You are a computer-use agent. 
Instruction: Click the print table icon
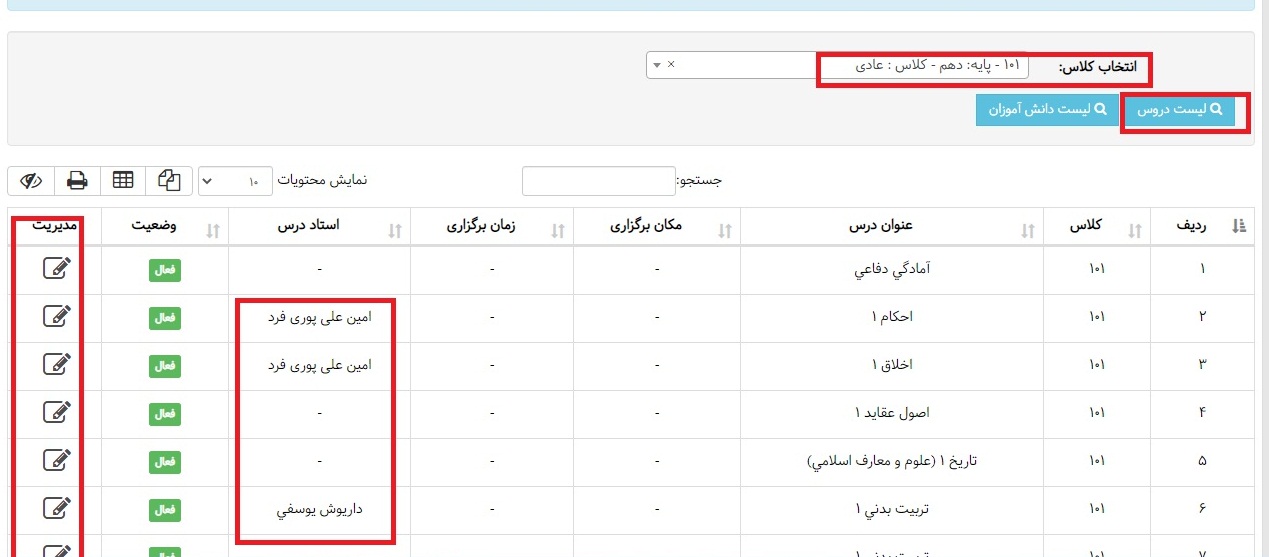(x=77, y=181)
